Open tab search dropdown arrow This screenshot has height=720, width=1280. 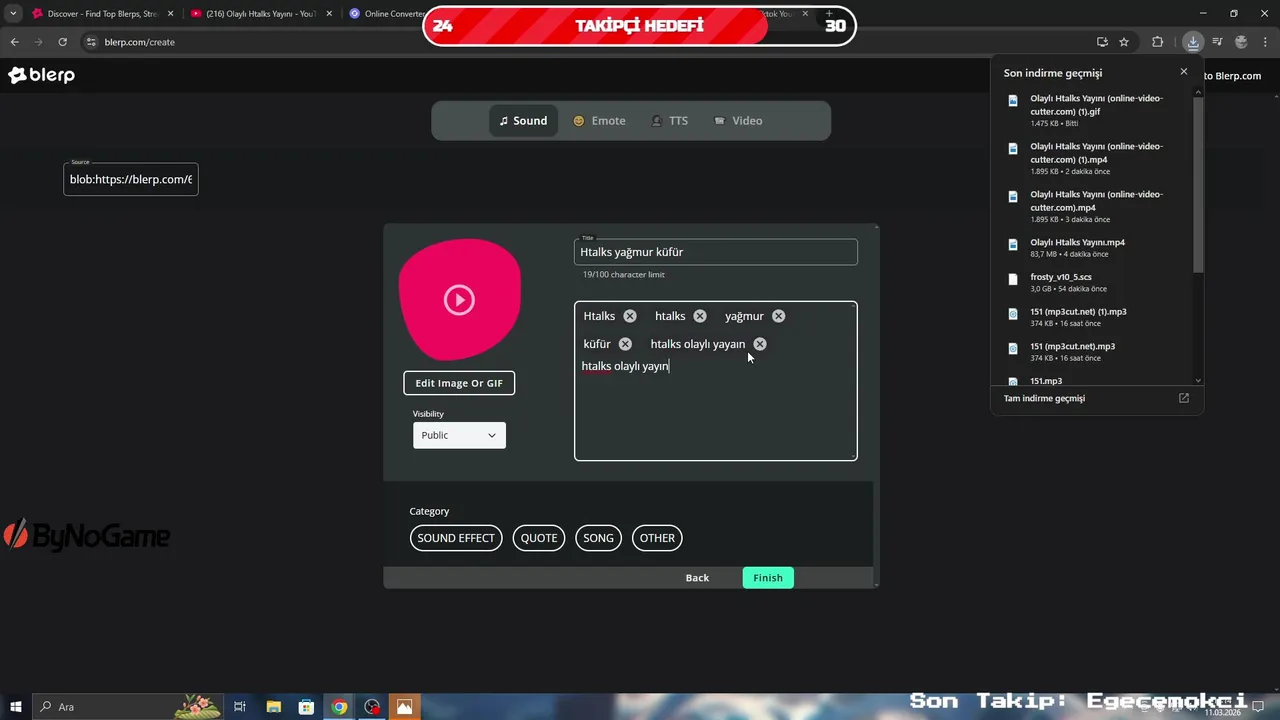[x=13, y=14]
